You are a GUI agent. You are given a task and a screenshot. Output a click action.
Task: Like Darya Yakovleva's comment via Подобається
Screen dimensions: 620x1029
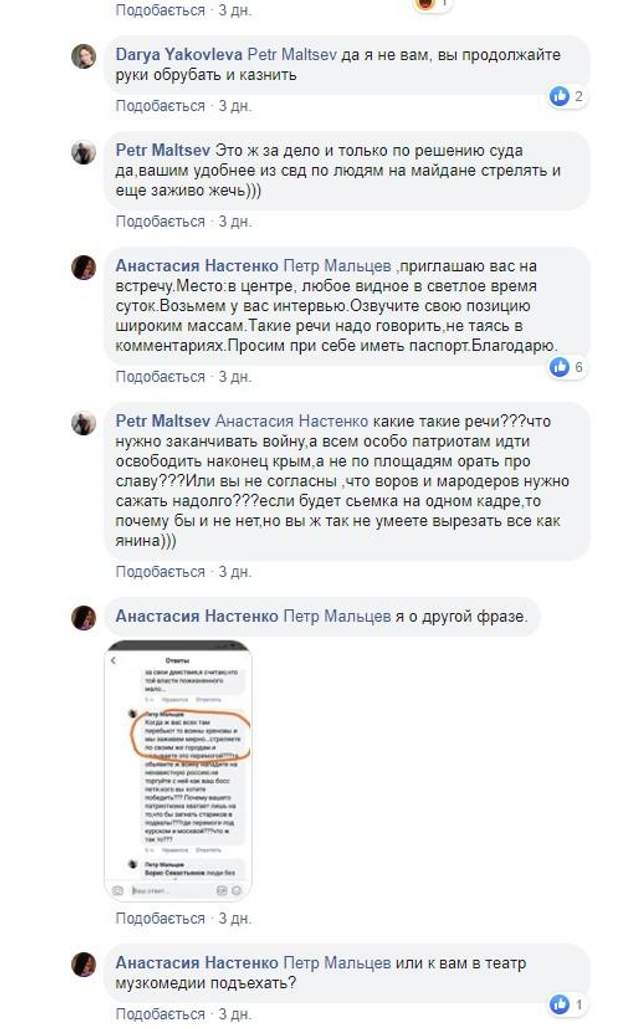point(160,106)
